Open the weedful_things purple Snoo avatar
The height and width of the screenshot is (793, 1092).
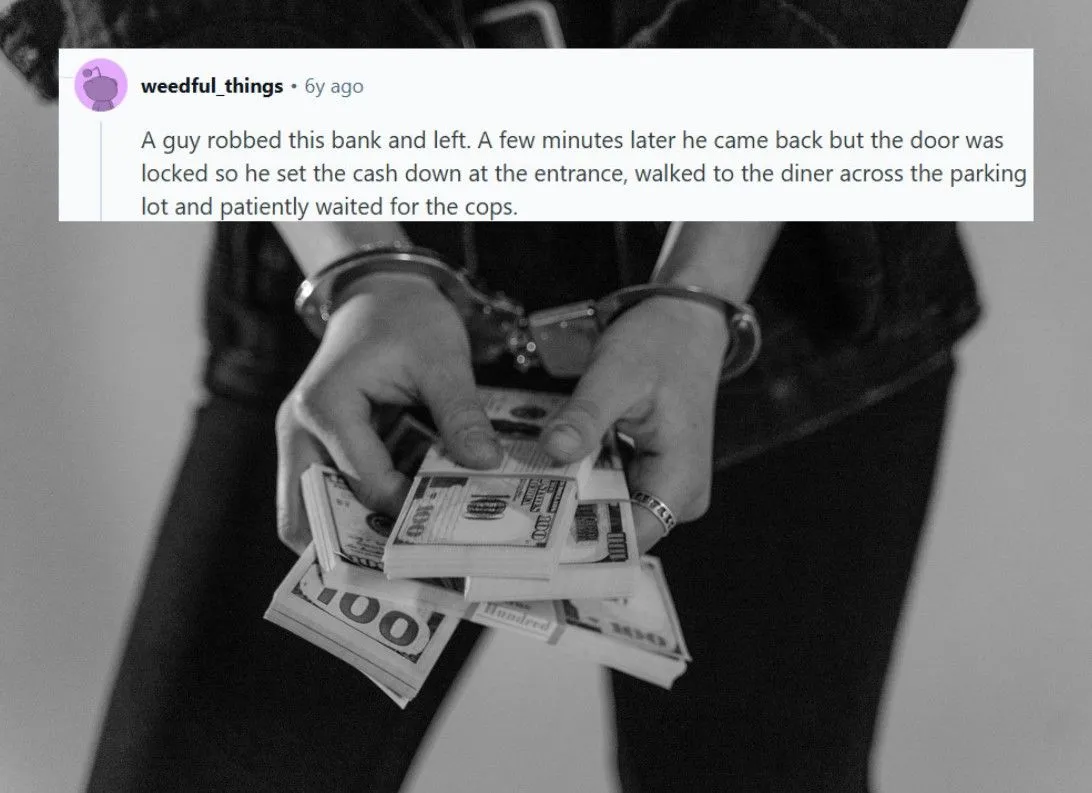pos(101,85)
